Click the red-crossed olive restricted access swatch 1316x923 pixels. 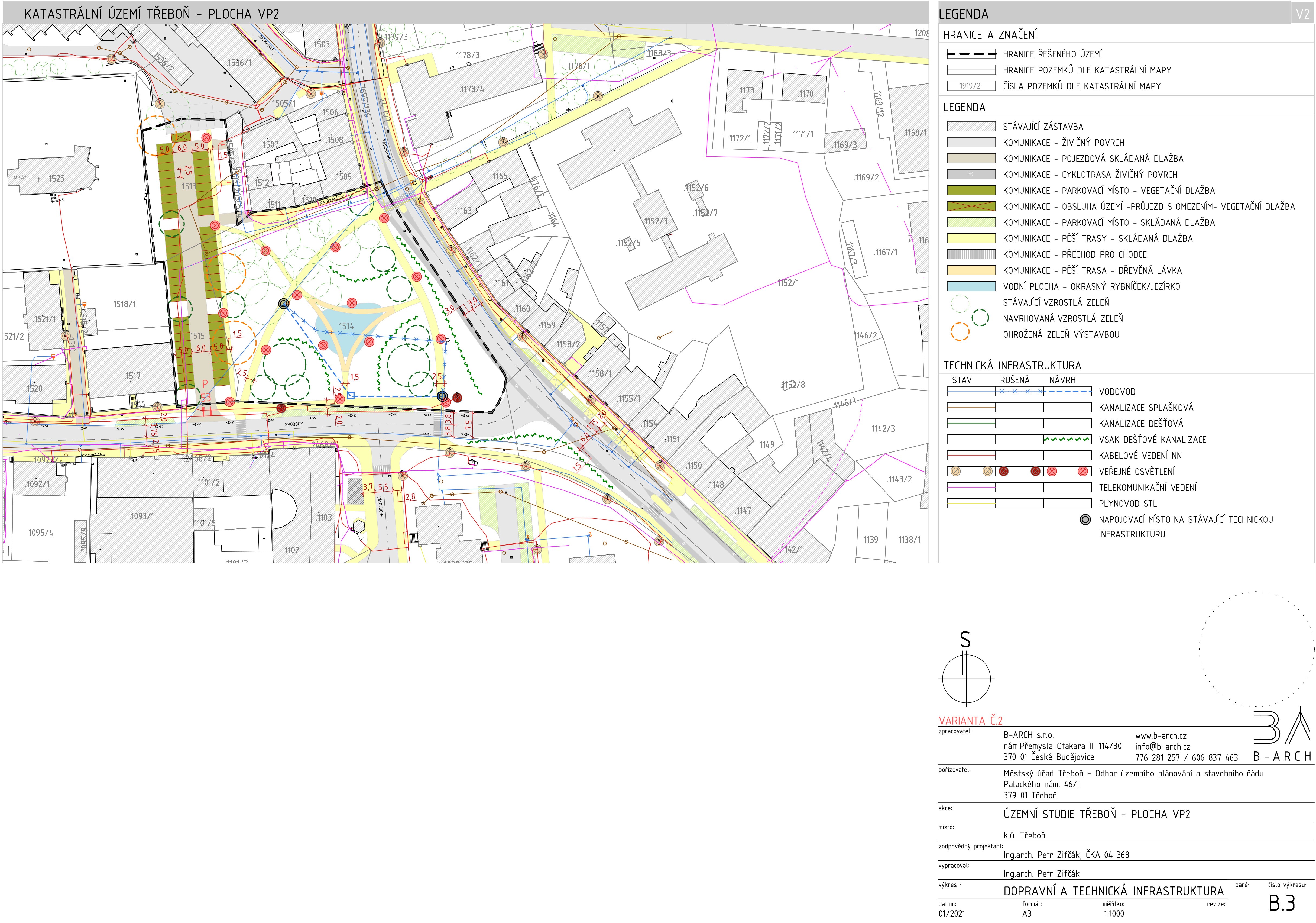971,206
